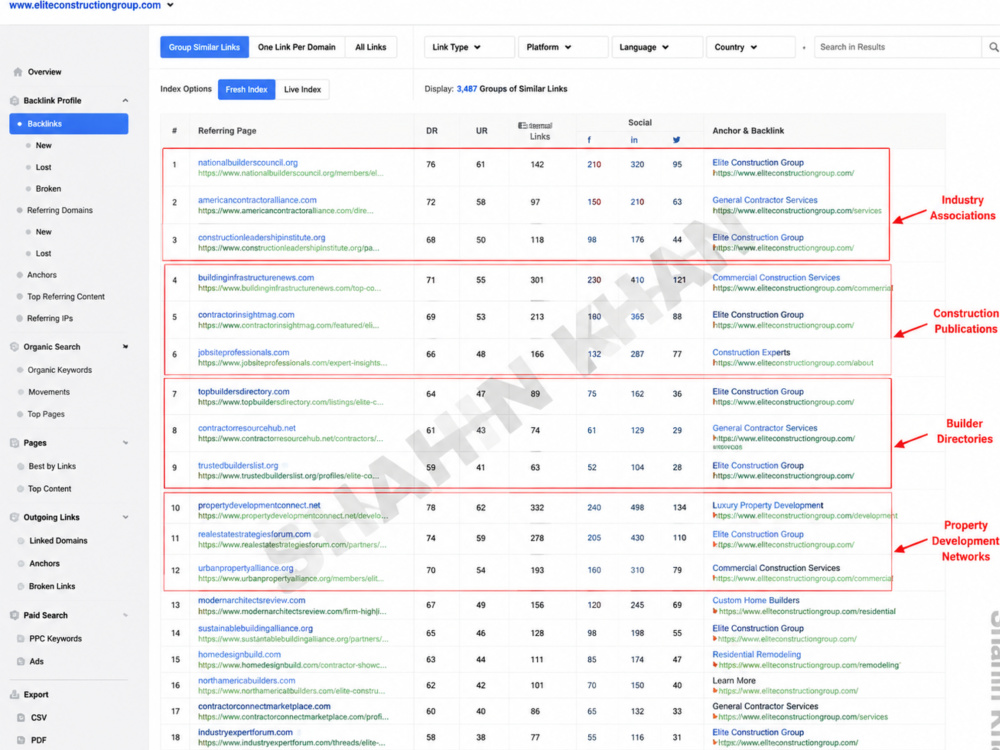Click the 3,487 groups count link
1000x750 pixels.
467,89
